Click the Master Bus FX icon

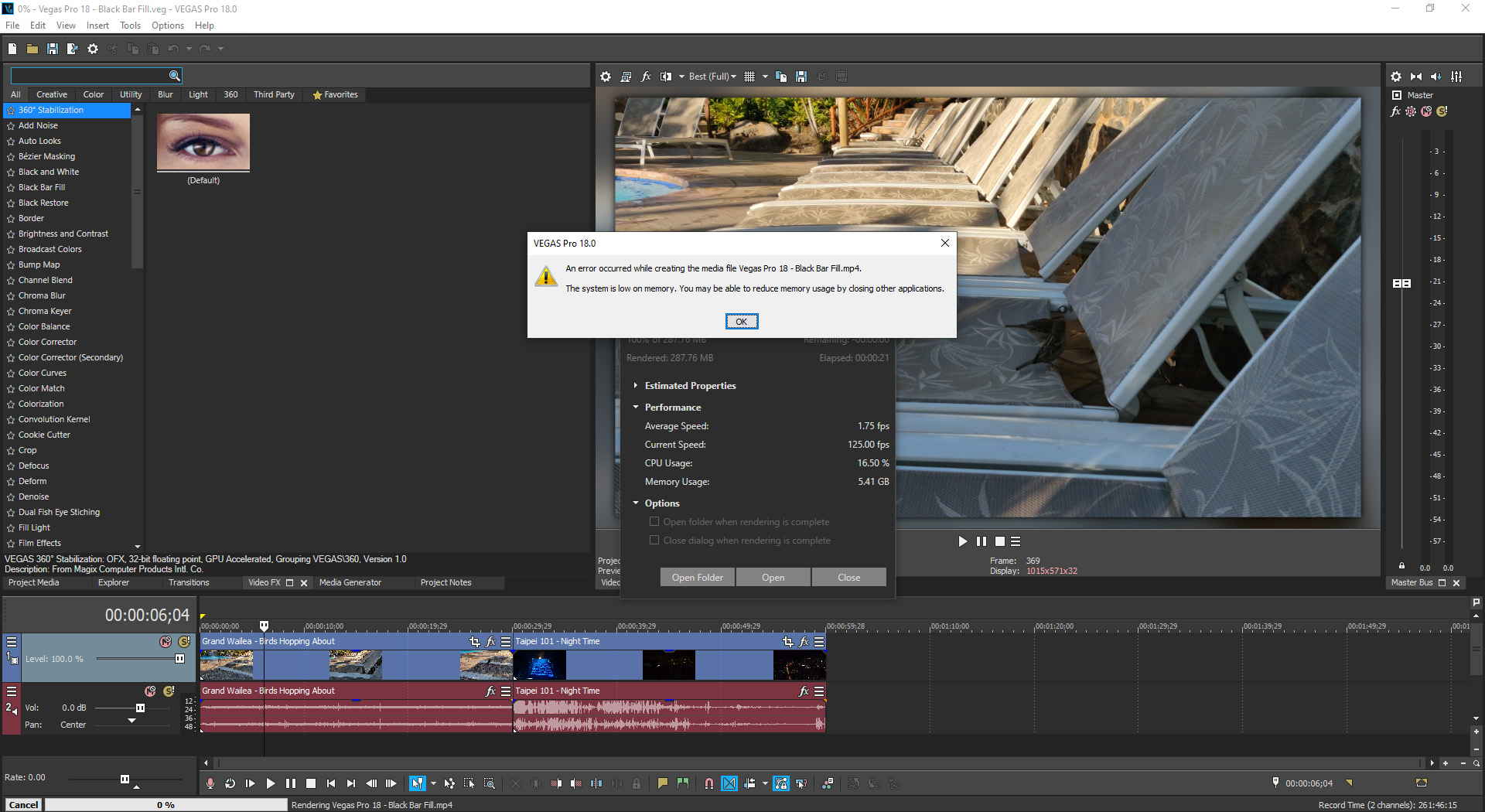[1395, 111]
